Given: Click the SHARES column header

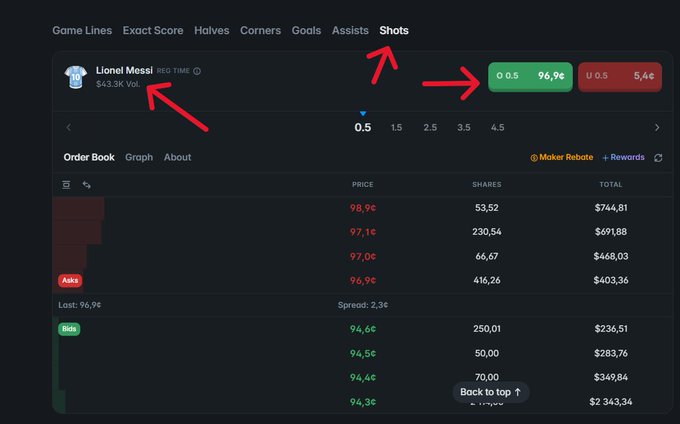Looking at the screenshot, I should pyautogui.click(x=487, y=185).
